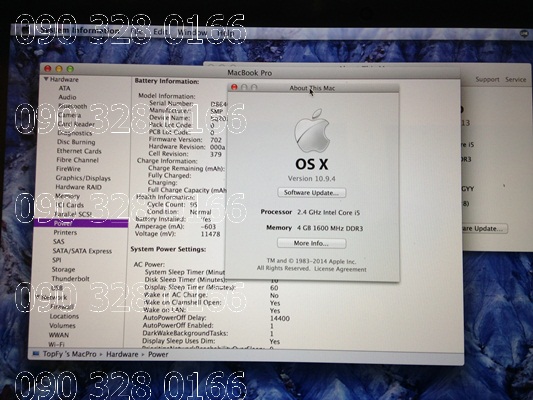The image size is (533, 400).
Task: Click the OS X version 10.9.4 text
Action: pyautogui.click(x=312, y=178)
